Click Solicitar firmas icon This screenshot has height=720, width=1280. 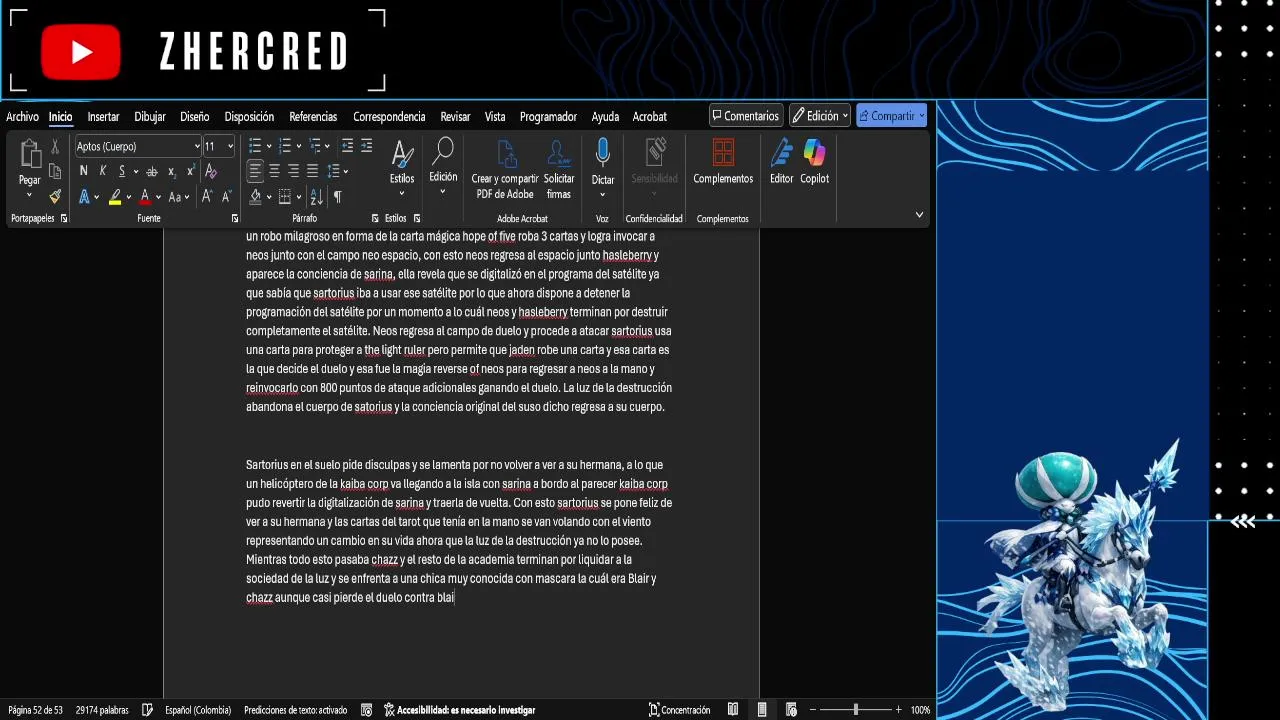click(x=559, y=169)
